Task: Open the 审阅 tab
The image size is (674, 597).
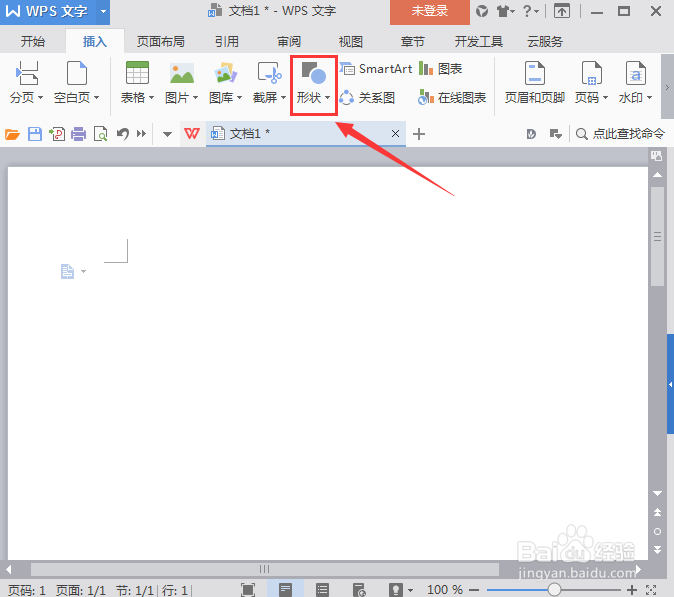Action: tap(289, 42)
